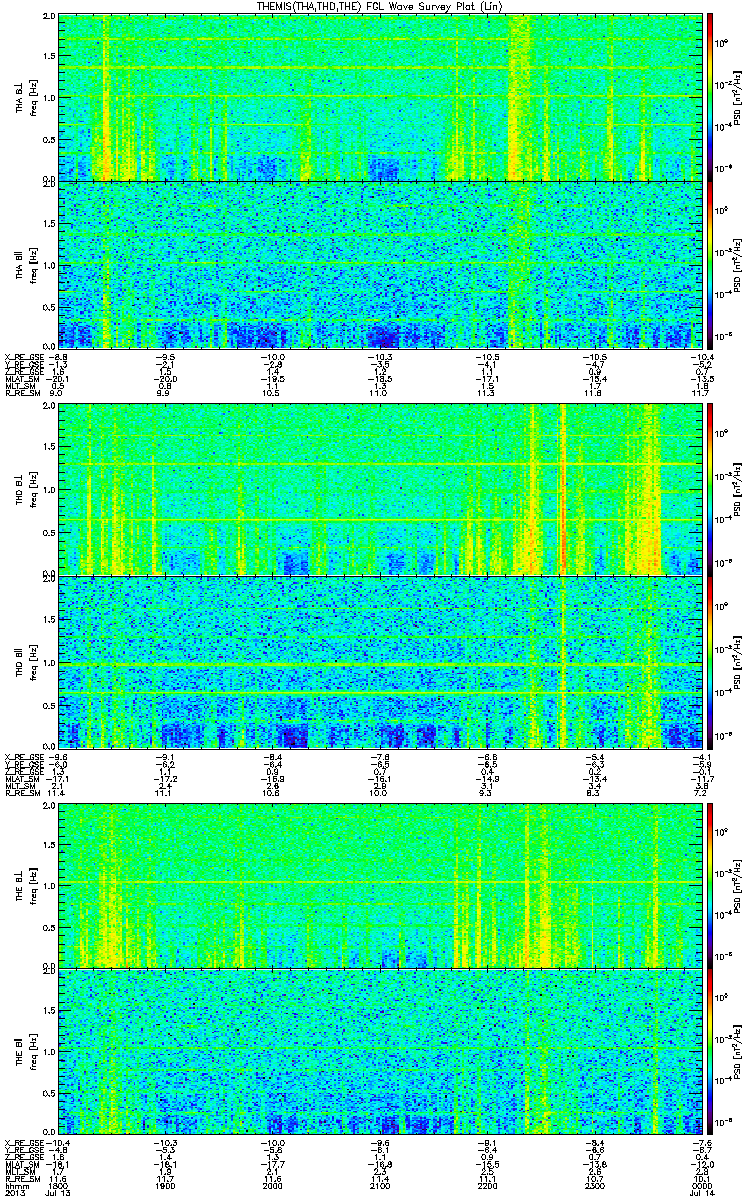Click the 1.0 frequency tick on THD B-parallel axis

click(49, 662)
